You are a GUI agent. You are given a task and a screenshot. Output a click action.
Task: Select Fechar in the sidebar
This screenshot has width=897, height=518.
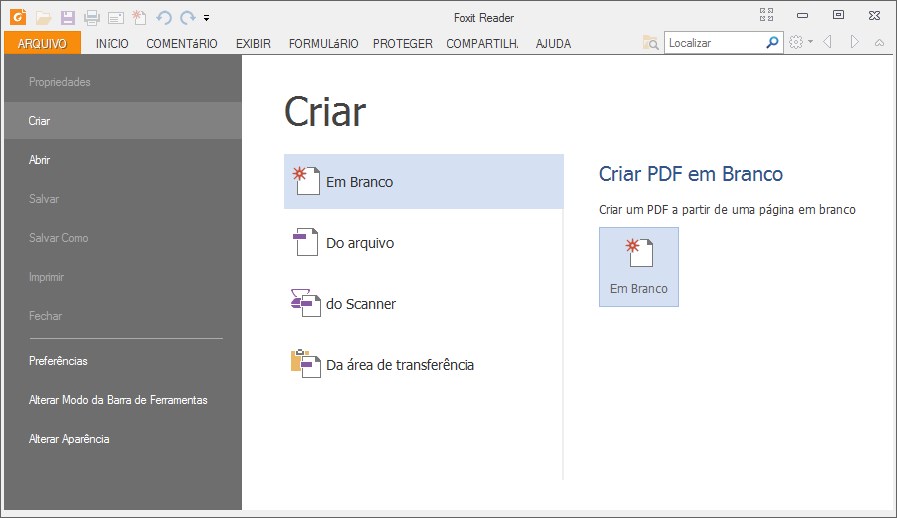pos(123,316)
